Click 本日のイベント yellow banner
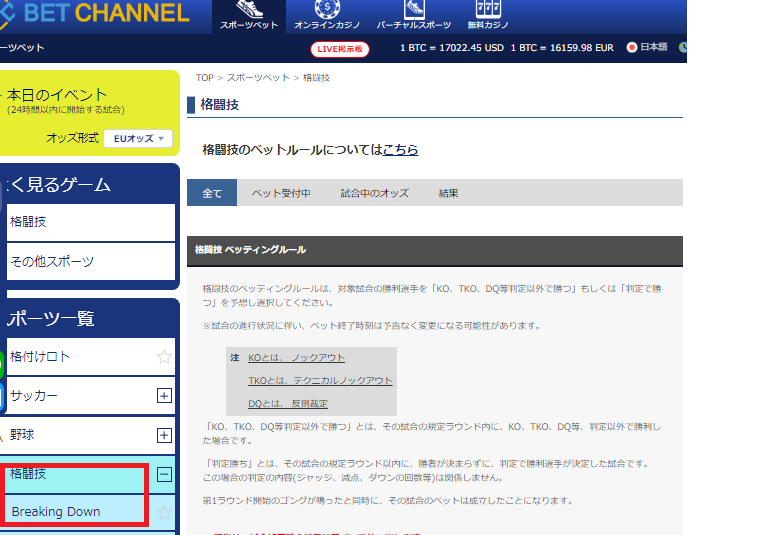Viewport: 768px width, 535px height. [90, 113]
